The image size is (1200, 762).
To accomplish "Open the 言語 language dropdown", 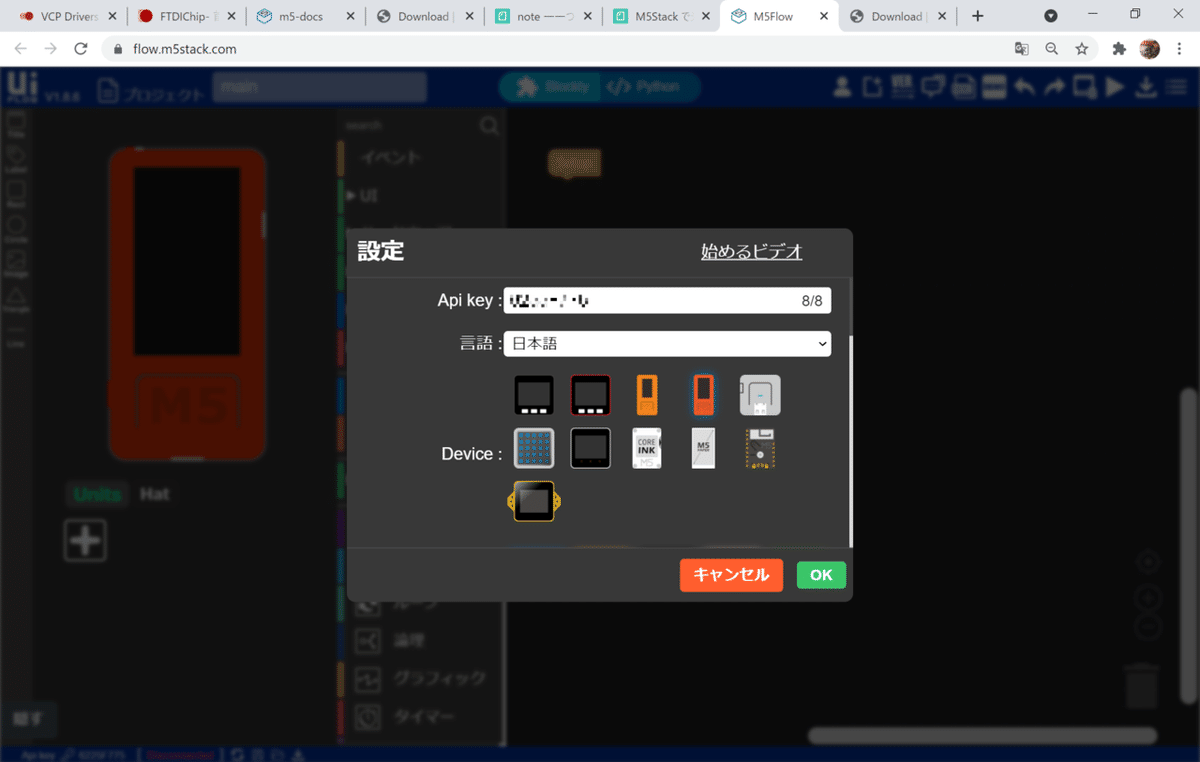I will [667, 343].
